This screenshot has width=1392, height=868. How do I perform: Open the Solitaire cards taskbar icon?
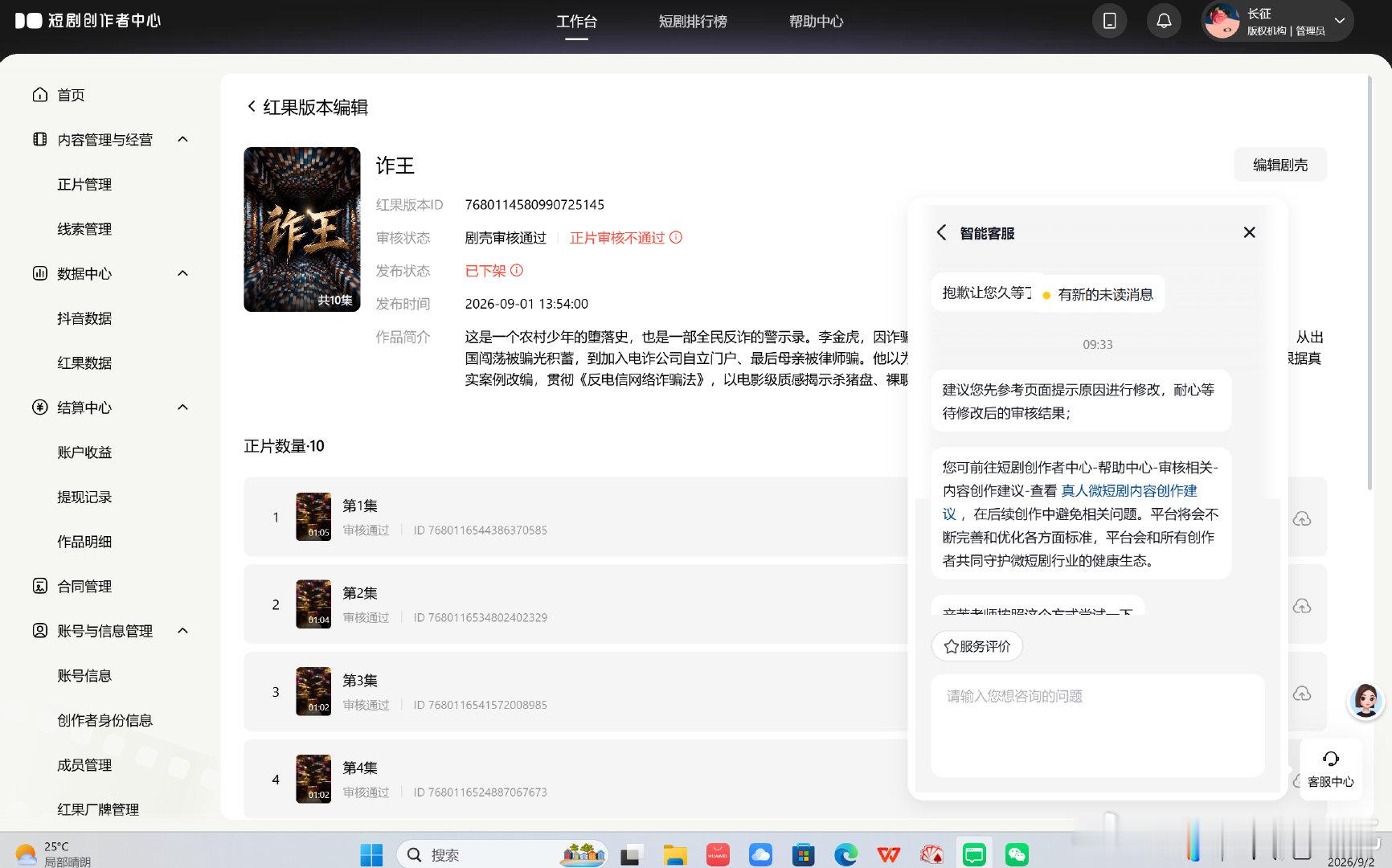point(931,854)
